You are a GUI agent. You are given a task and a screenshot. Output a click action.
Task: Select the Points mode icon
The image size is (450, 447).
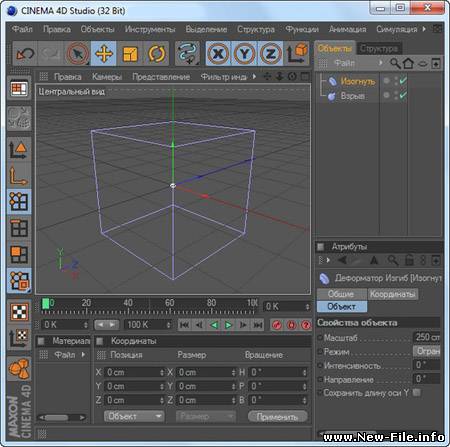point(19,202)
